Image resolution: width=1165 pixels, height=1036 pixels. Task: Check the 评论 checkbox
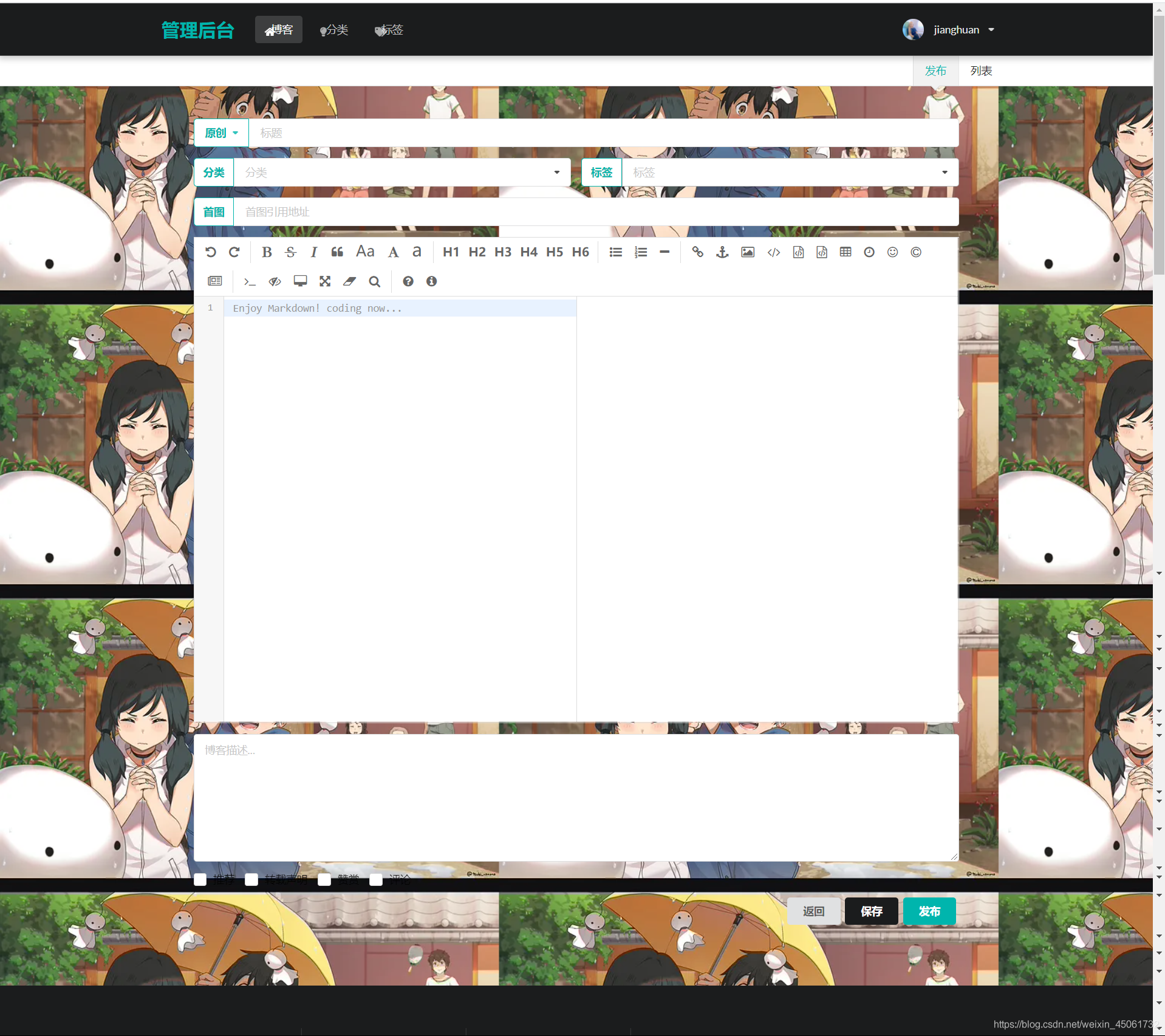click(376, 880)
